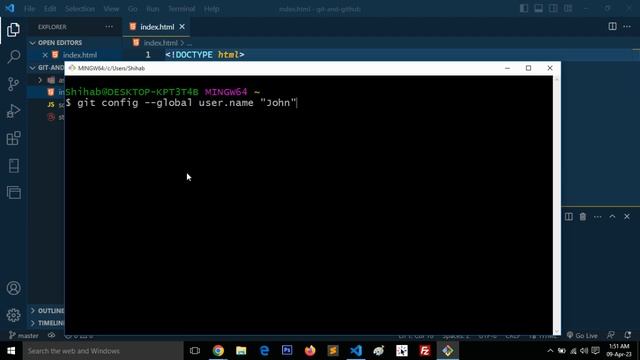
Task: Close the VS Code bottom panel
Action: [x=627, y=217]
